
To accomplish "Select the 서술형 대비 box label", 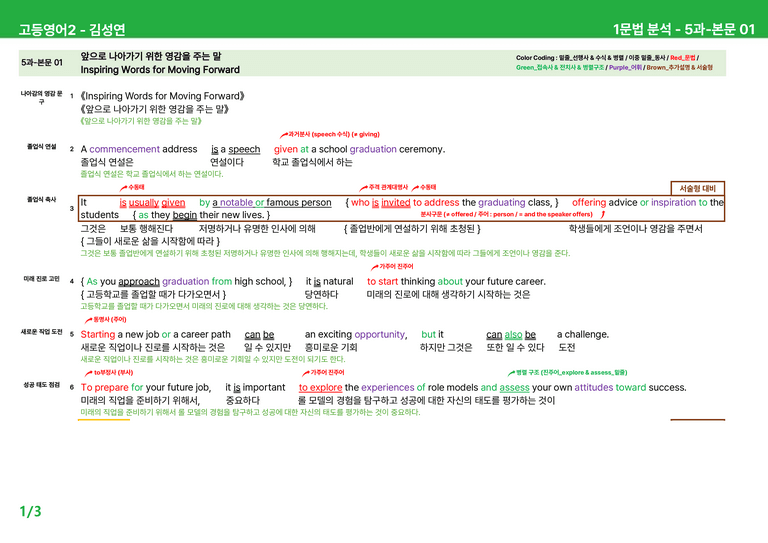I will coord(697,188).
